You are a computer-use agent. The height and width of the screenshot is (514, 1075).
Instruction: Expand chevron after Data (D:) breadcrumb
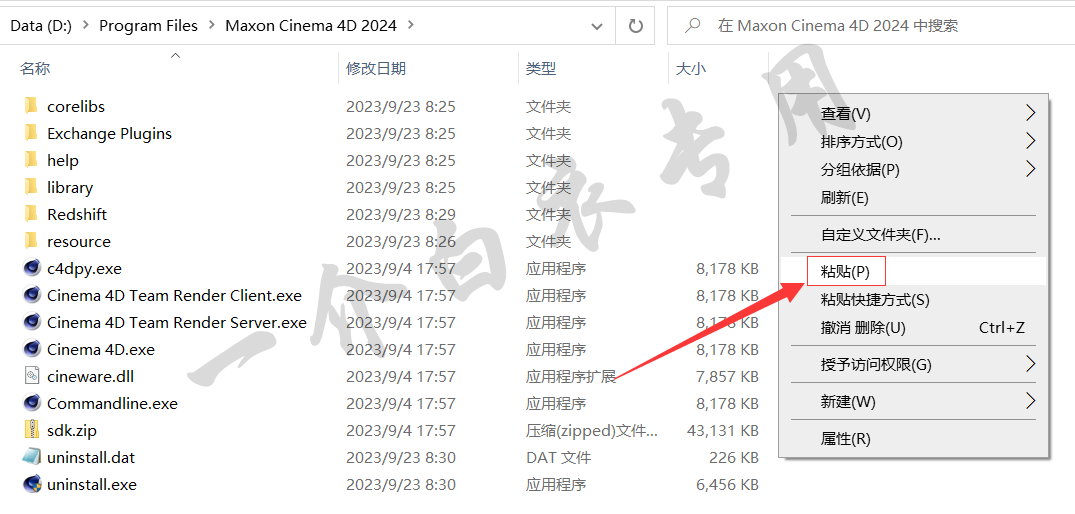click(x=85, y=25)
